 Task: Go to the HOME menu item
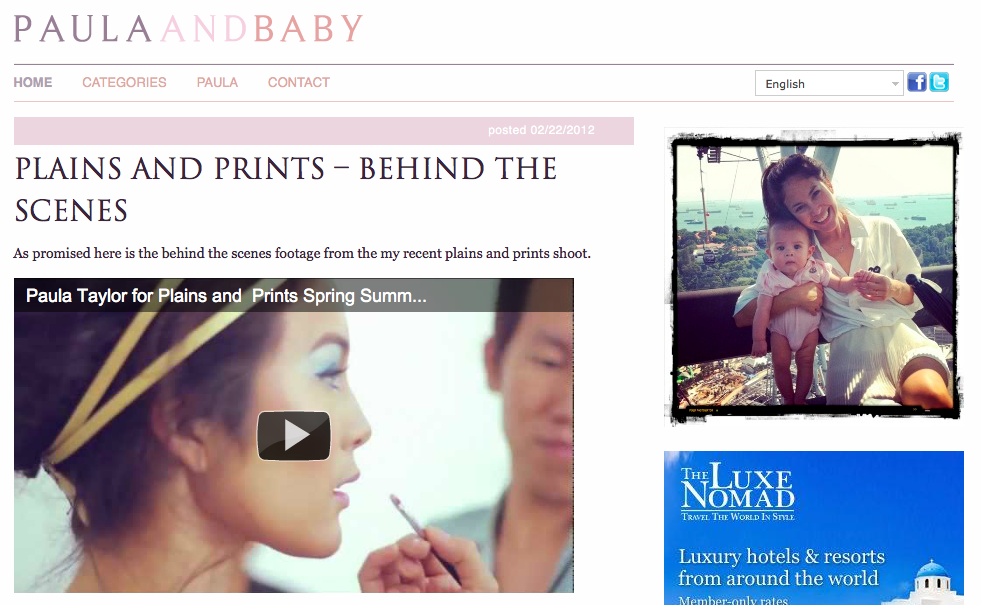[33, 83]
